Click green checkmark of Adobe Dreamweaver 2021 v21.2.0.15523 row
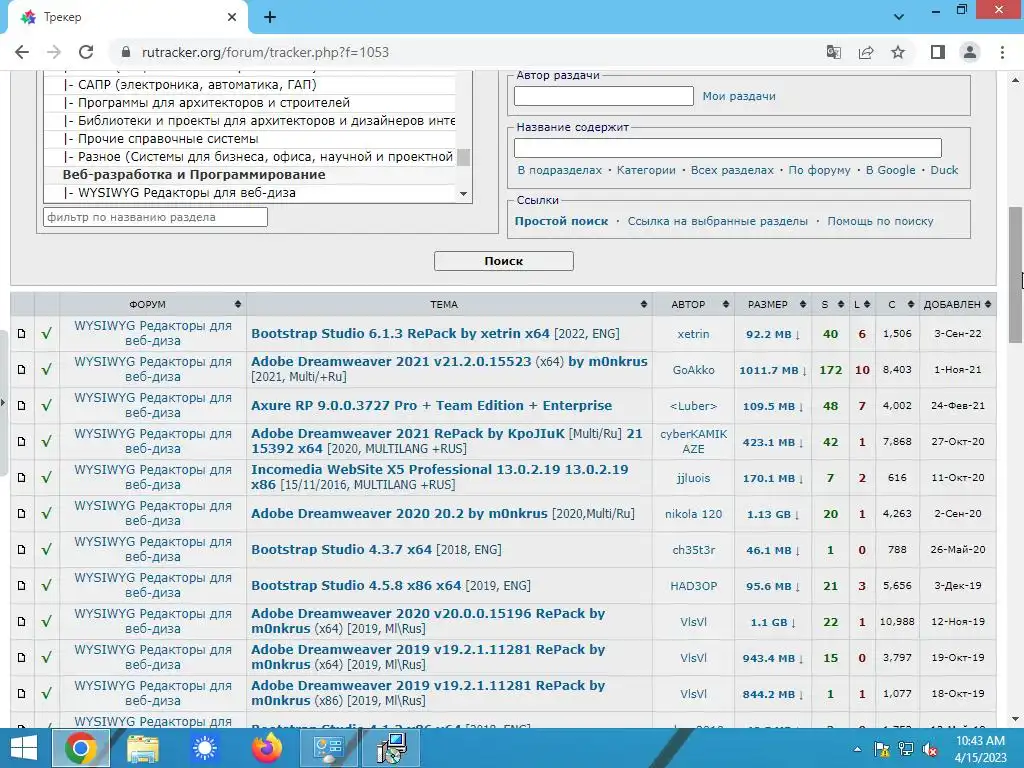Viewport: 1024px width, 768px height. click(46, 370)
